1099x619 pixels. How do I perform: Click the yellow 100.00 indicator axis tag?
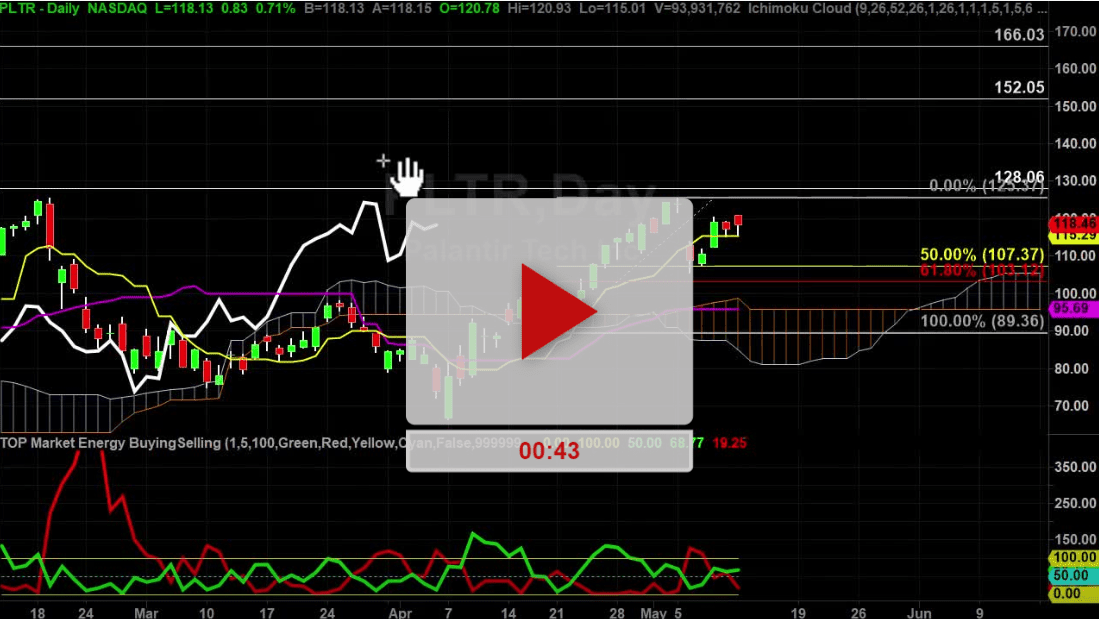point(1074,557)
